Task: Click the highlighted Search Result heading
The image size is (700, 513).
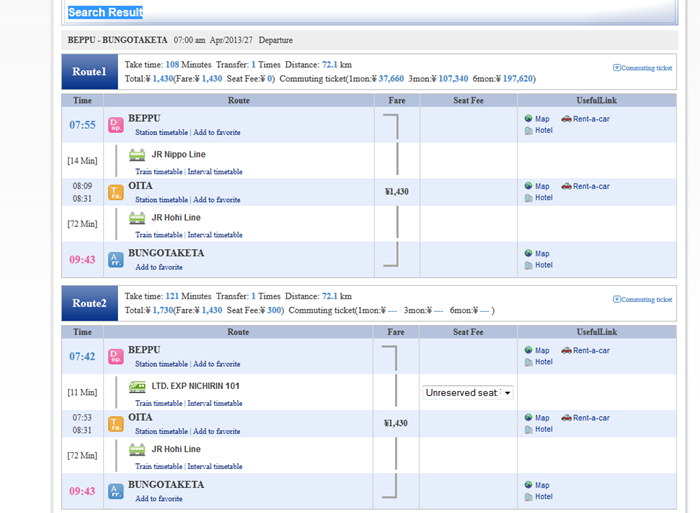Action: coord(105,13)
